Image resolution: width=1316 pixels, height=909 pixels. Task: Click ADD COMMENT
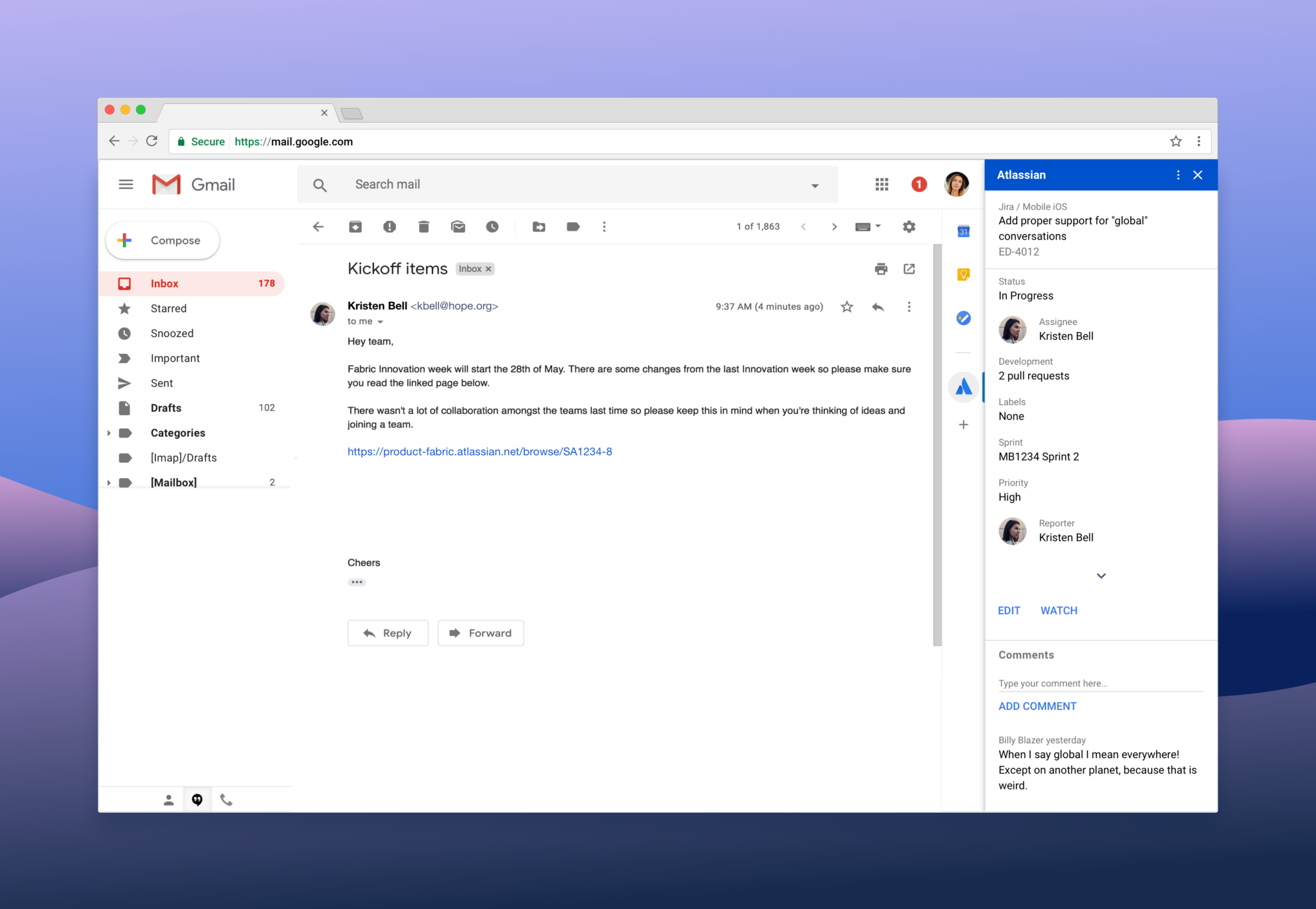[x=1037, y=706]
